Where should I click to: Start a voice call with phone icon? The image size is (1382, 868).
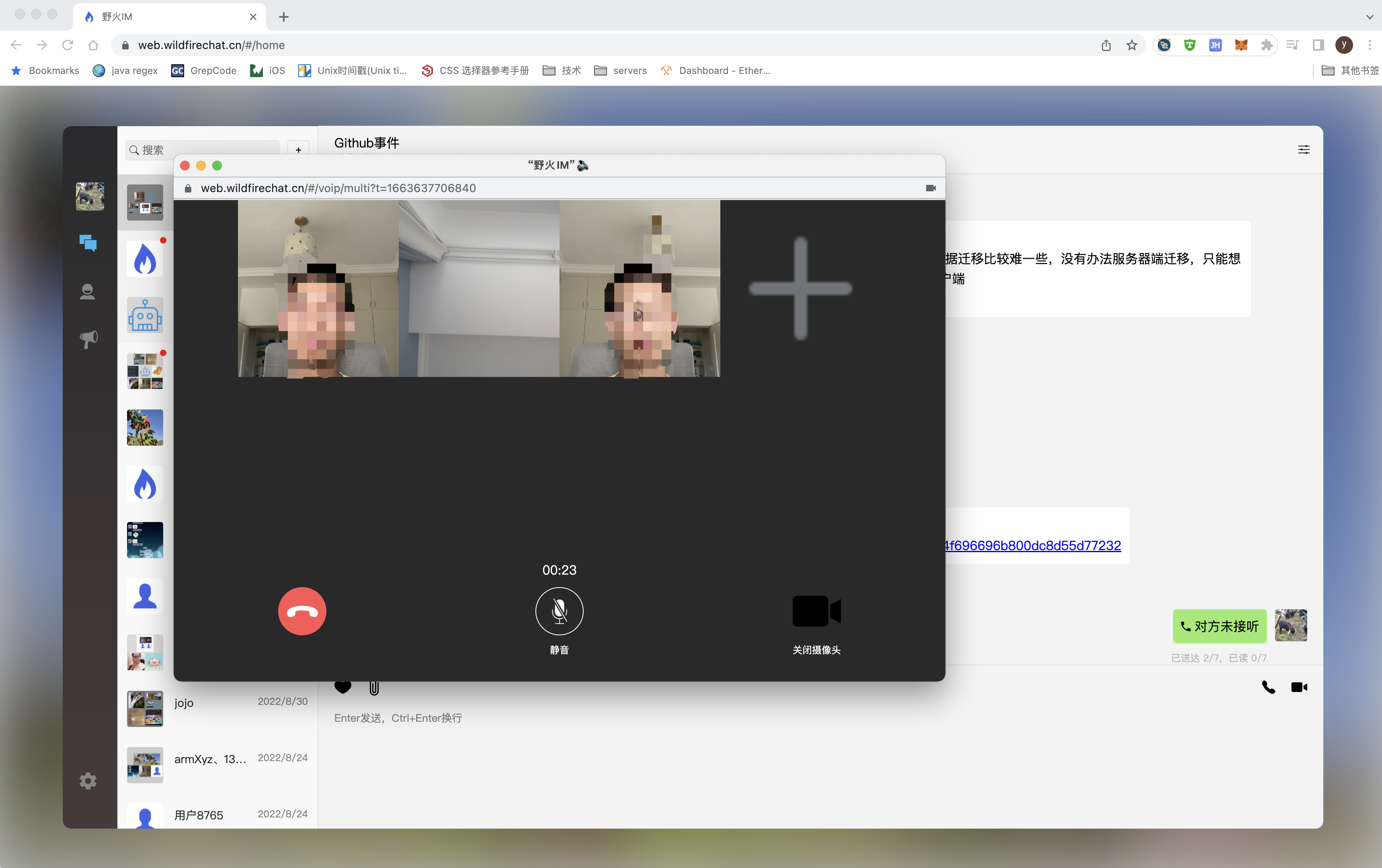[x=1268, y=687]
